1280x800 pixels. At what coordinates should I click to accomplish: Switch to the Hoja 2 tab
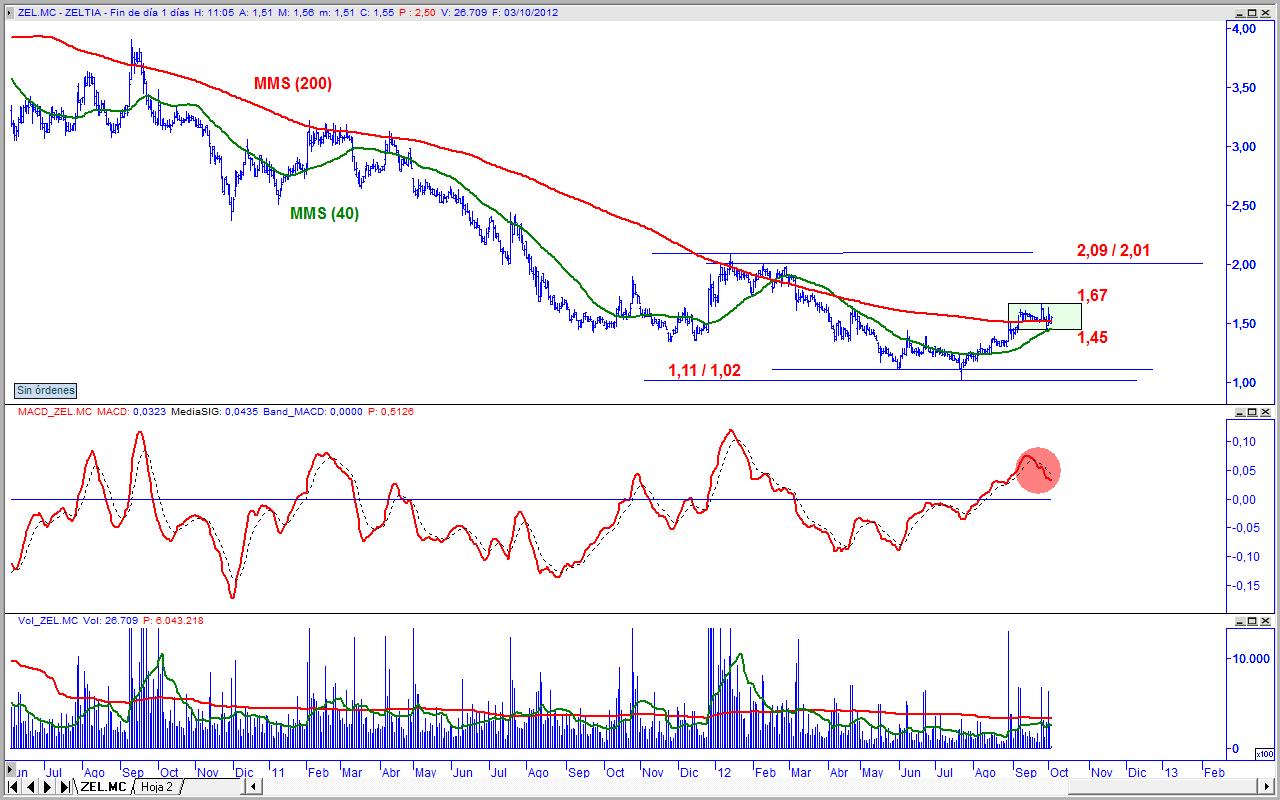[157, 787]
